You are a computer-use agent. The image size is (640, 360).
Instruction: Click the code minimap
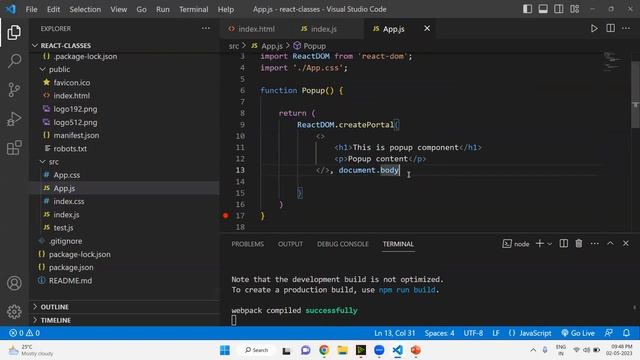612,61
